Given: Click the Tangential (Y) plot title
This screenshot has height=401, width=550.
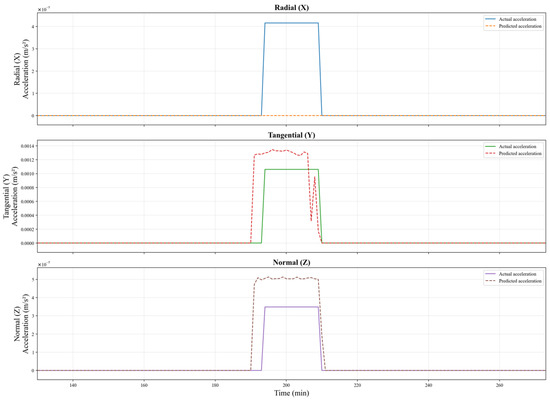Looking at the screenshot, I should pyautogui.click(x=291, y=135).
